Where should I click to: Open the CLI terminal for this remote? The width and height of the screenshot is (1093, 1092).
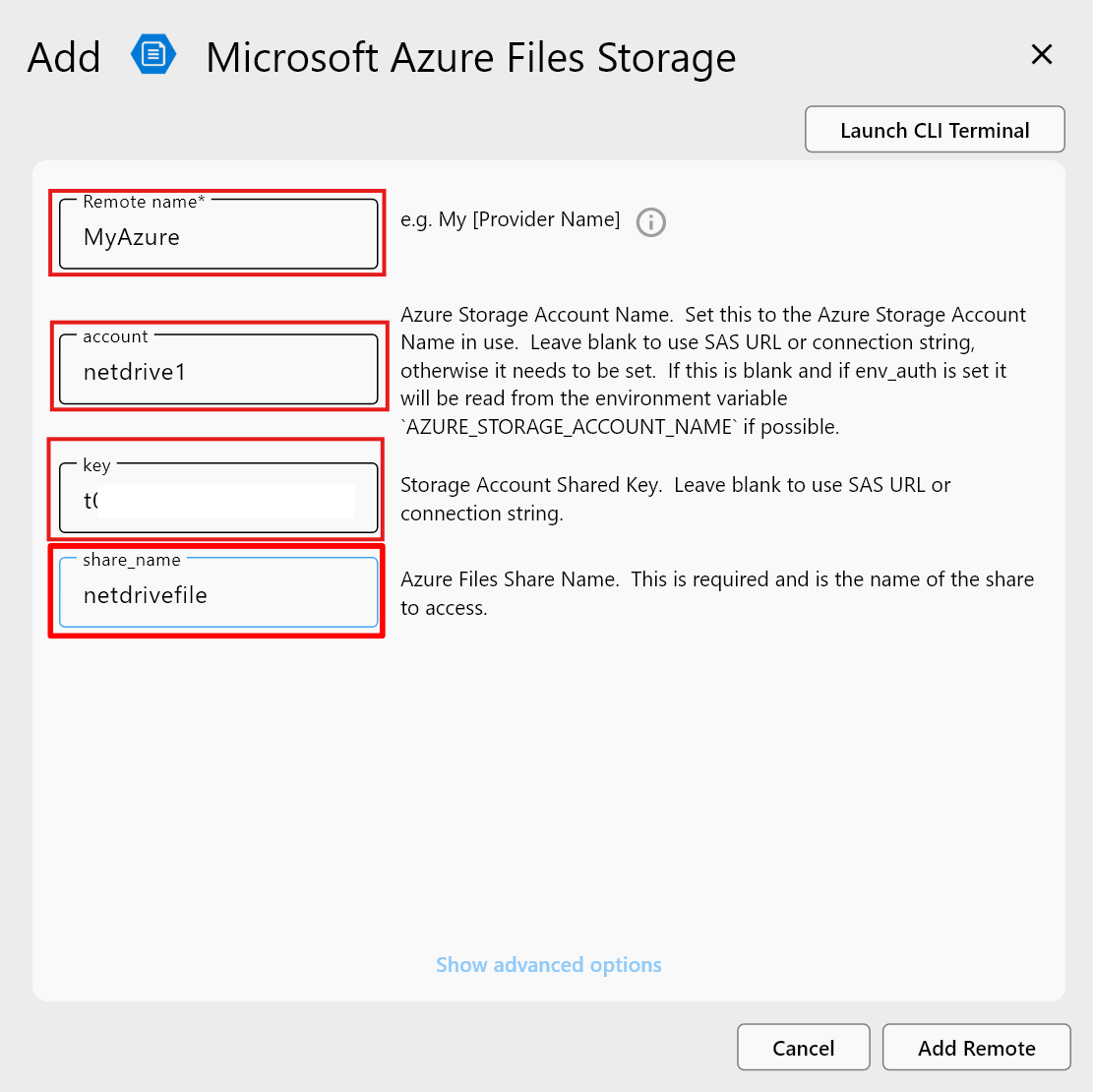coord(934,129)
